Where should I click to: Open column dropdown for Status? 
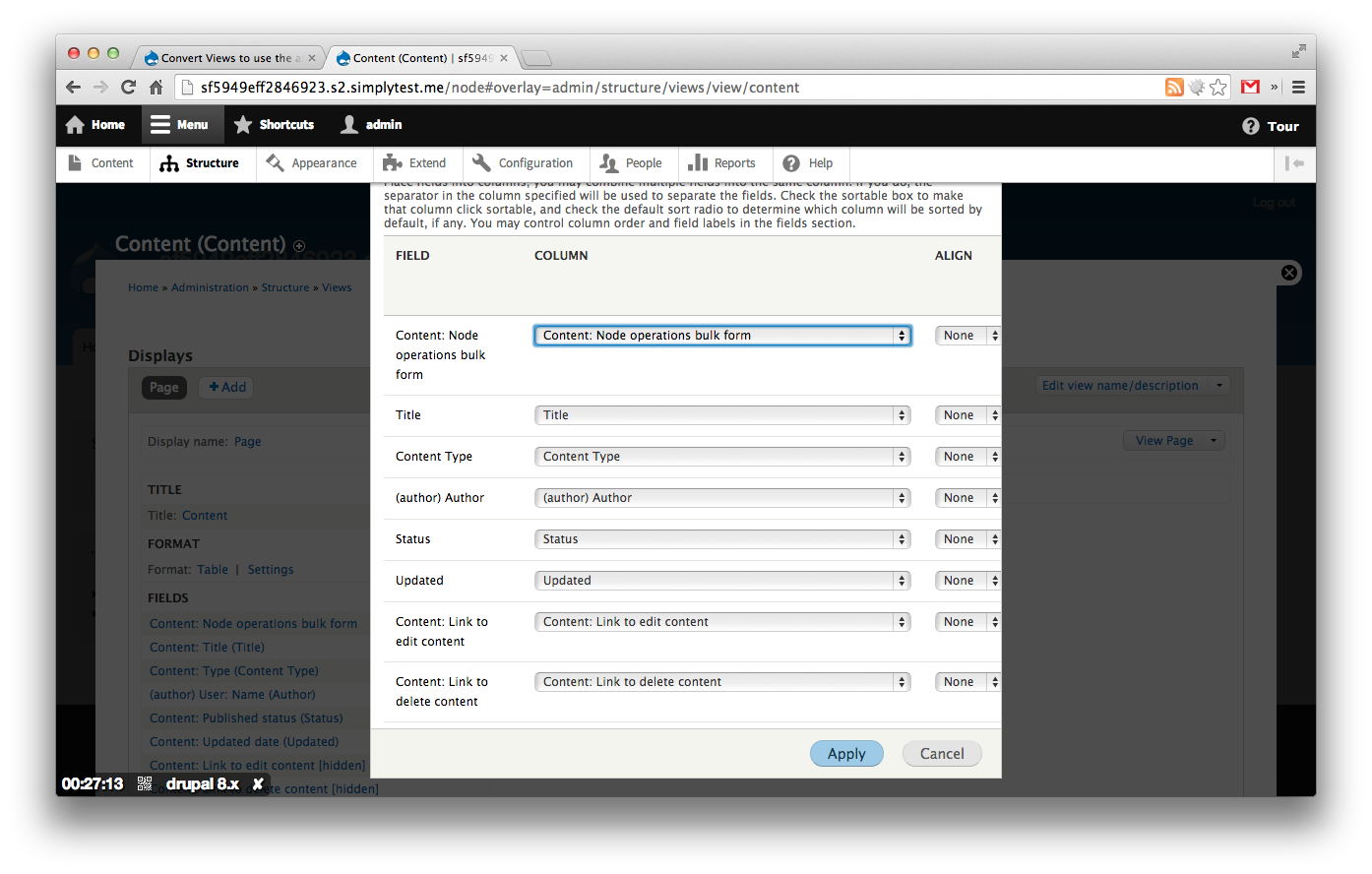tap(722, 539)
